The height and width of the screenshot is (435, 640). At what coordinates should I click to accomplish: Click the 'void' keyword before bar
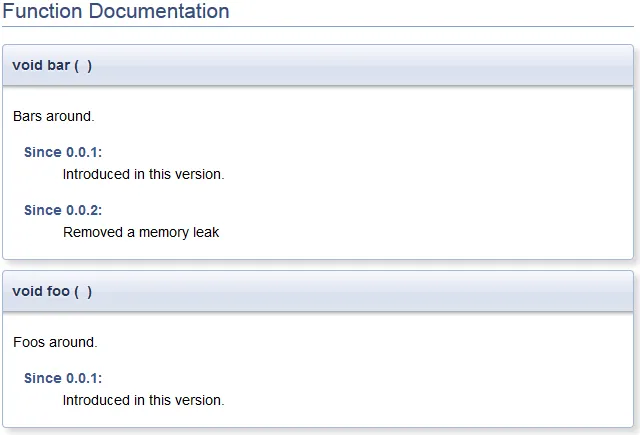tap(27, 65)
